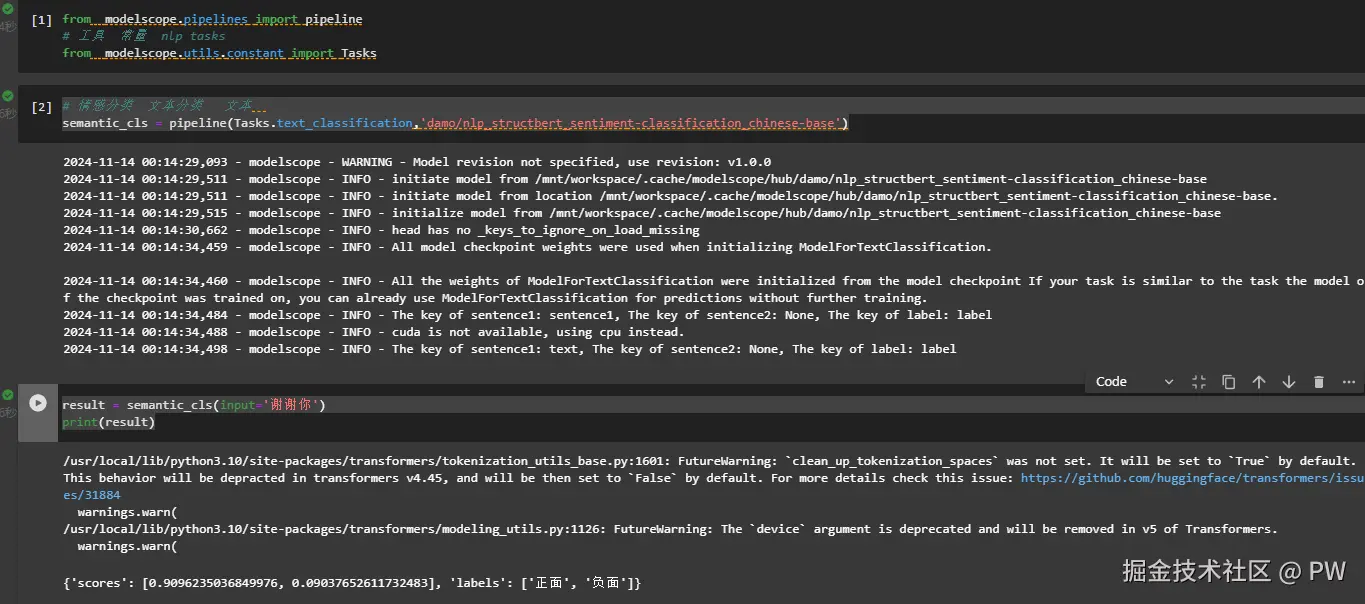Open the Code cell type dropdown
The image size is (1365, 604).
1135,382
